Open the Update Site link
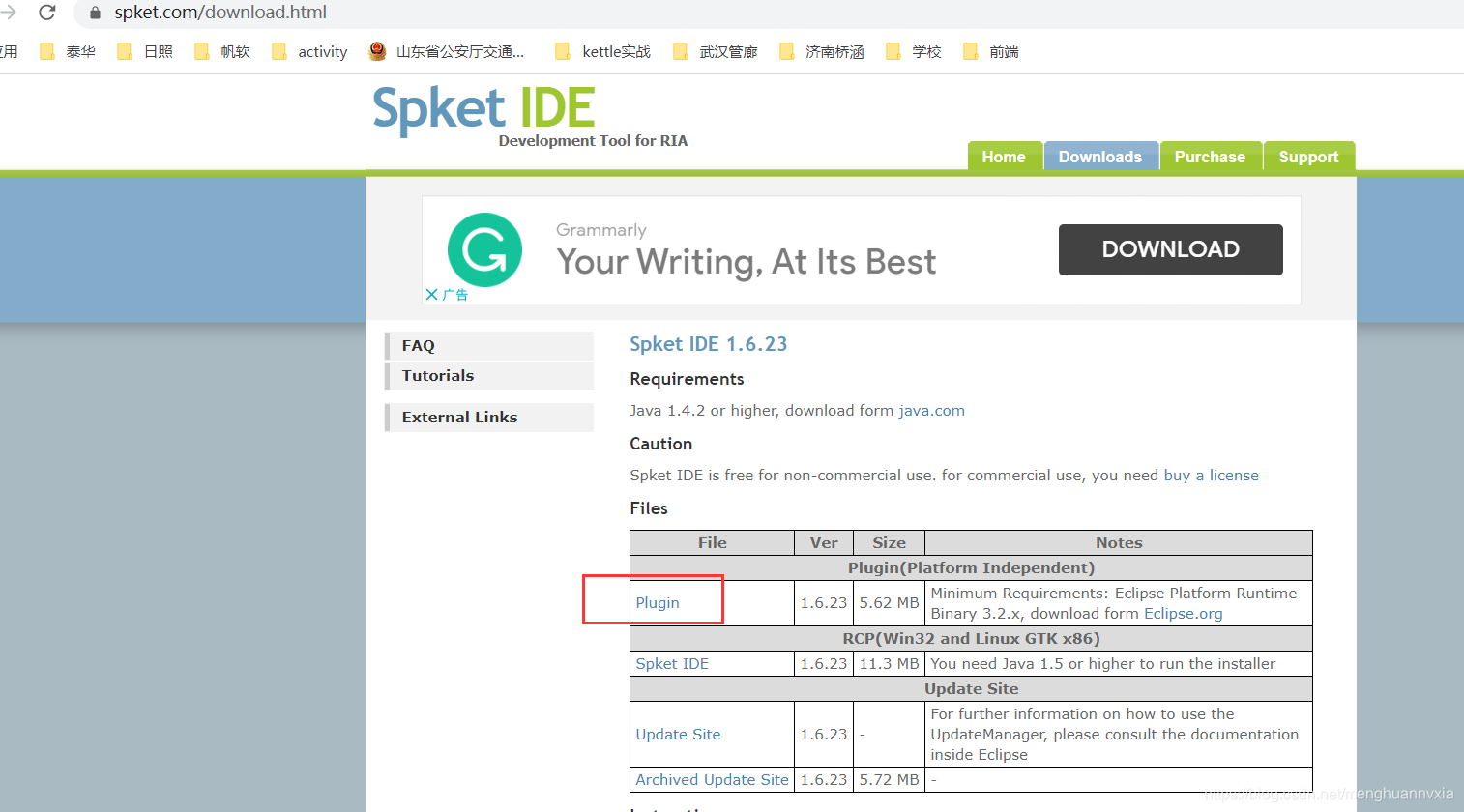Screen dimensions: 1464x812 tap(678, 734)
